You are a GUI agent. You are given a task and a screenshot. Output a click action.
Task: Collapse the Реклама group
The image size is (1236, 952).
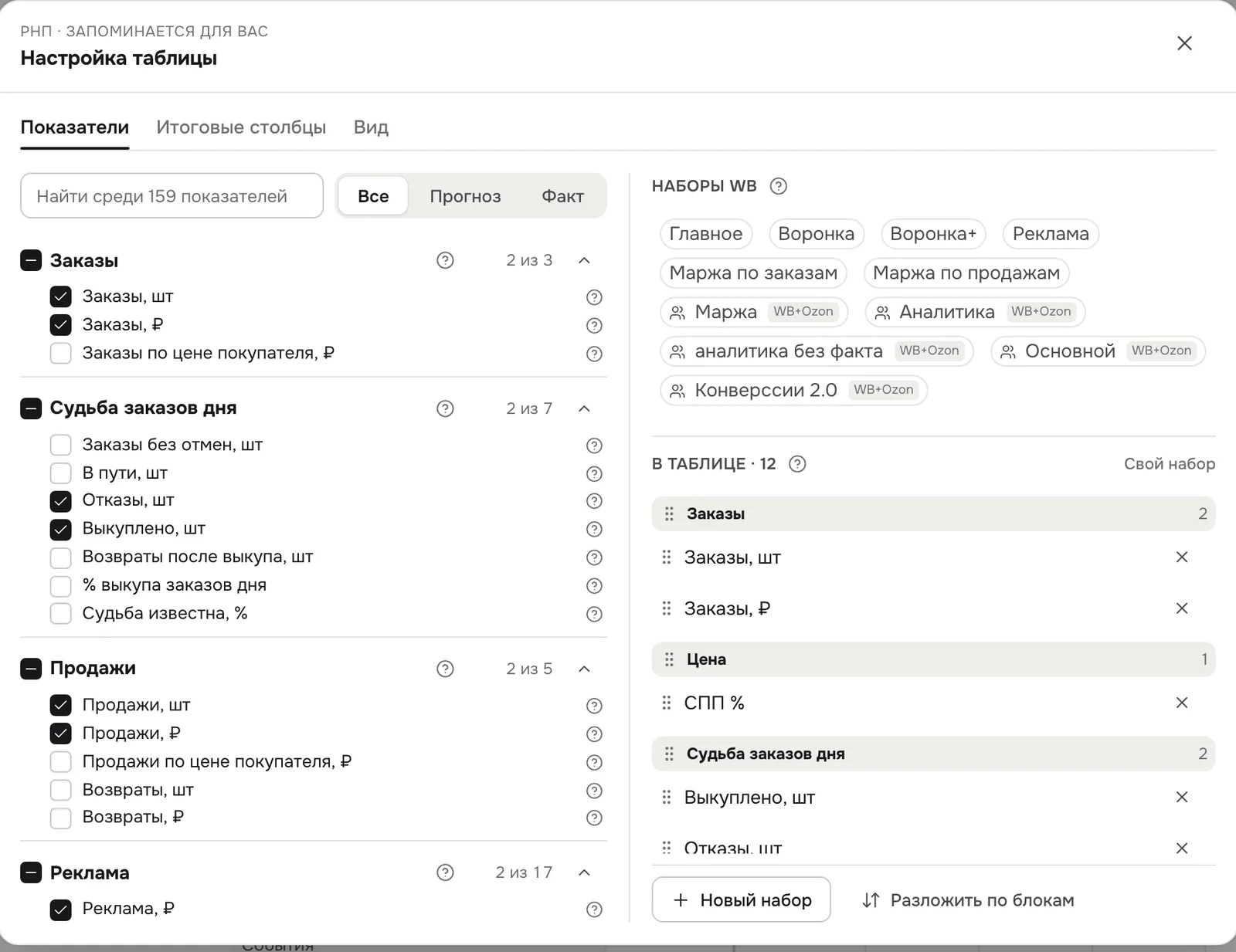pyautogui.click(x=584, y=872)
